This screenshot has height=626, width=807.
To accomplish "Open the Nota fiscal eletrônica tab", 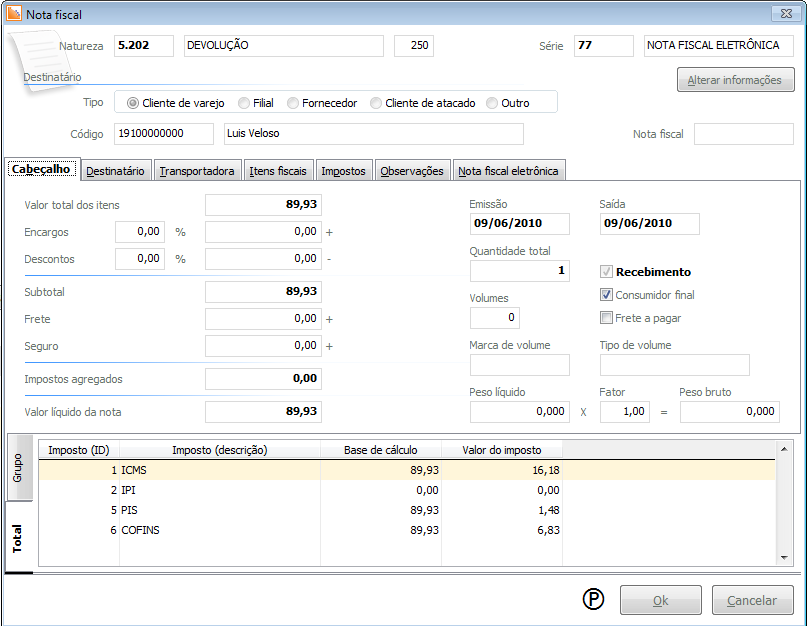I will tap(509, 171).
